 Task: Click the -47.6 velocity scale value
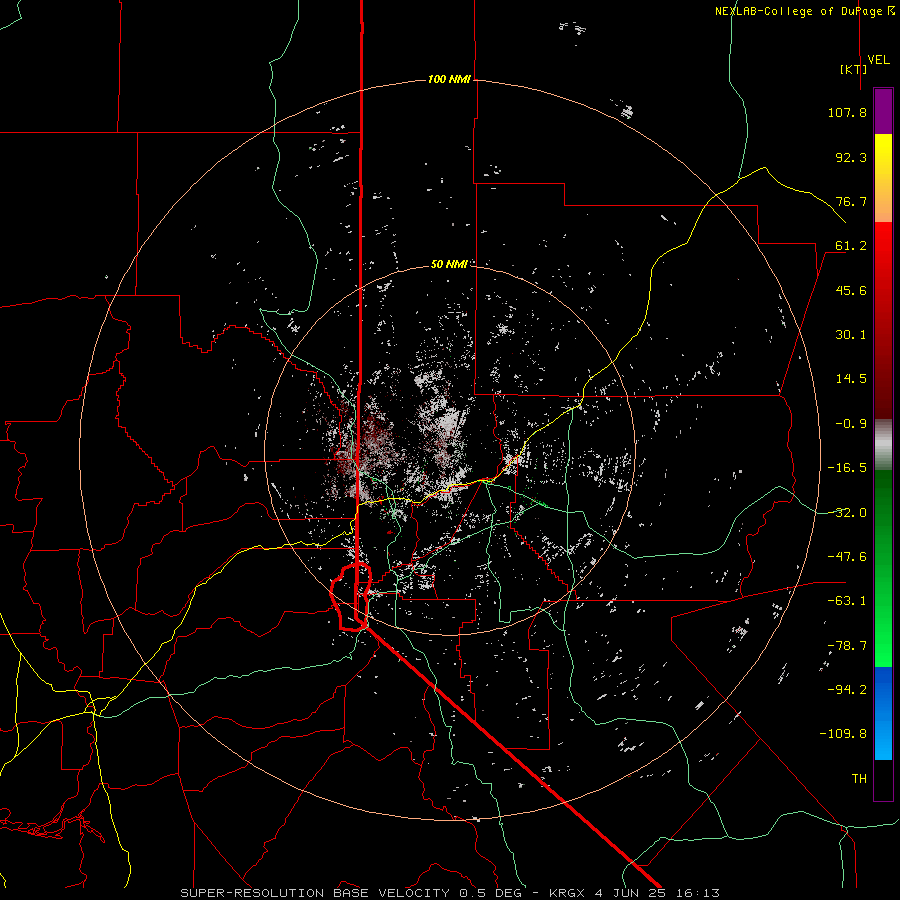click(847, 557)
